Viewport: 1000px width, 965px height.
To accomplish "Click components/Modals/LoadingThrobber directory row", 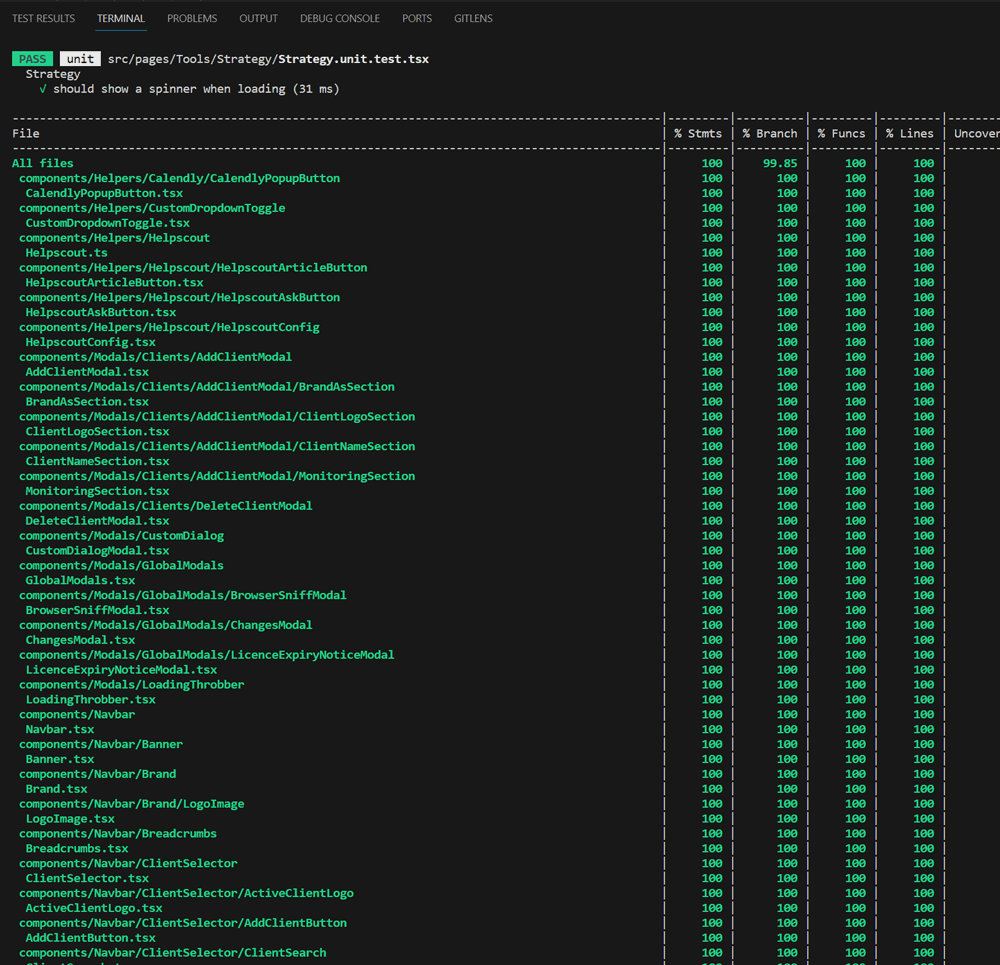I will coord(131,685).
